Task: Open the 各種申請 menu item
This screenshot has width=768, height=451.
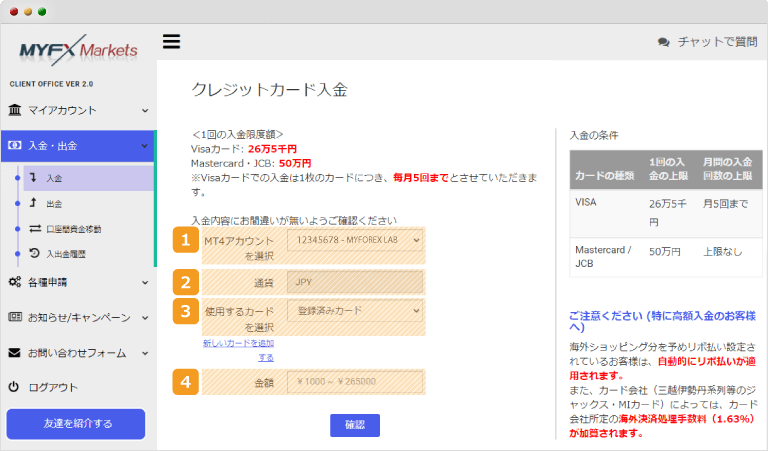Action: pos(78,283)
